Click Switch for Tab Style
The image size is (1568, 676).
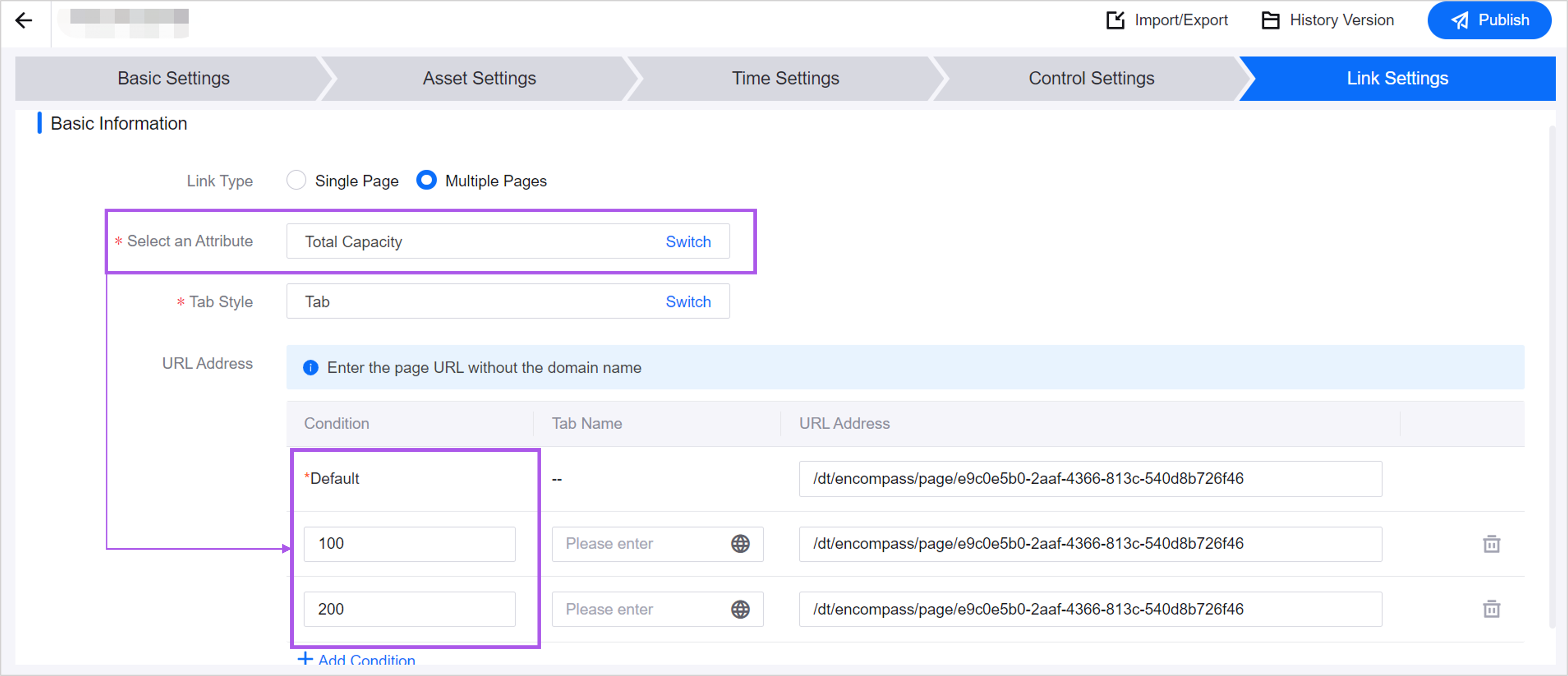coord(688,302)
